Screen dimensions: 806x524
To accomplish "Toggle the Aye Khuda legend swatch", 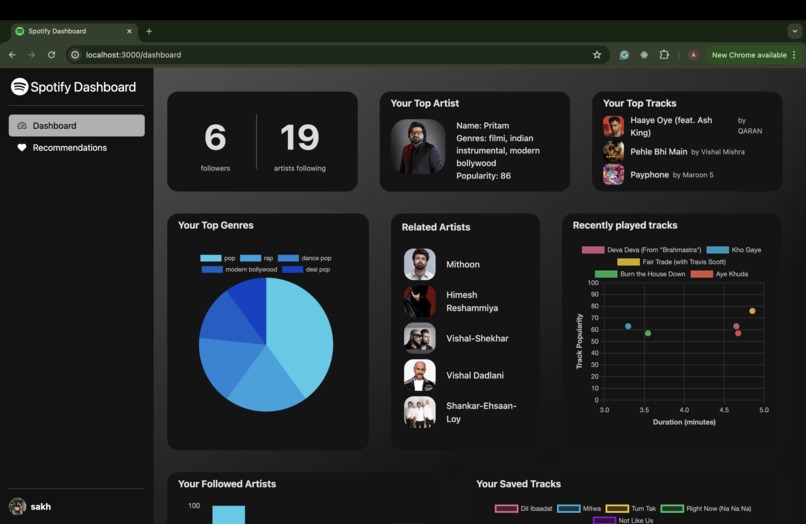I will tap(702, 274).
